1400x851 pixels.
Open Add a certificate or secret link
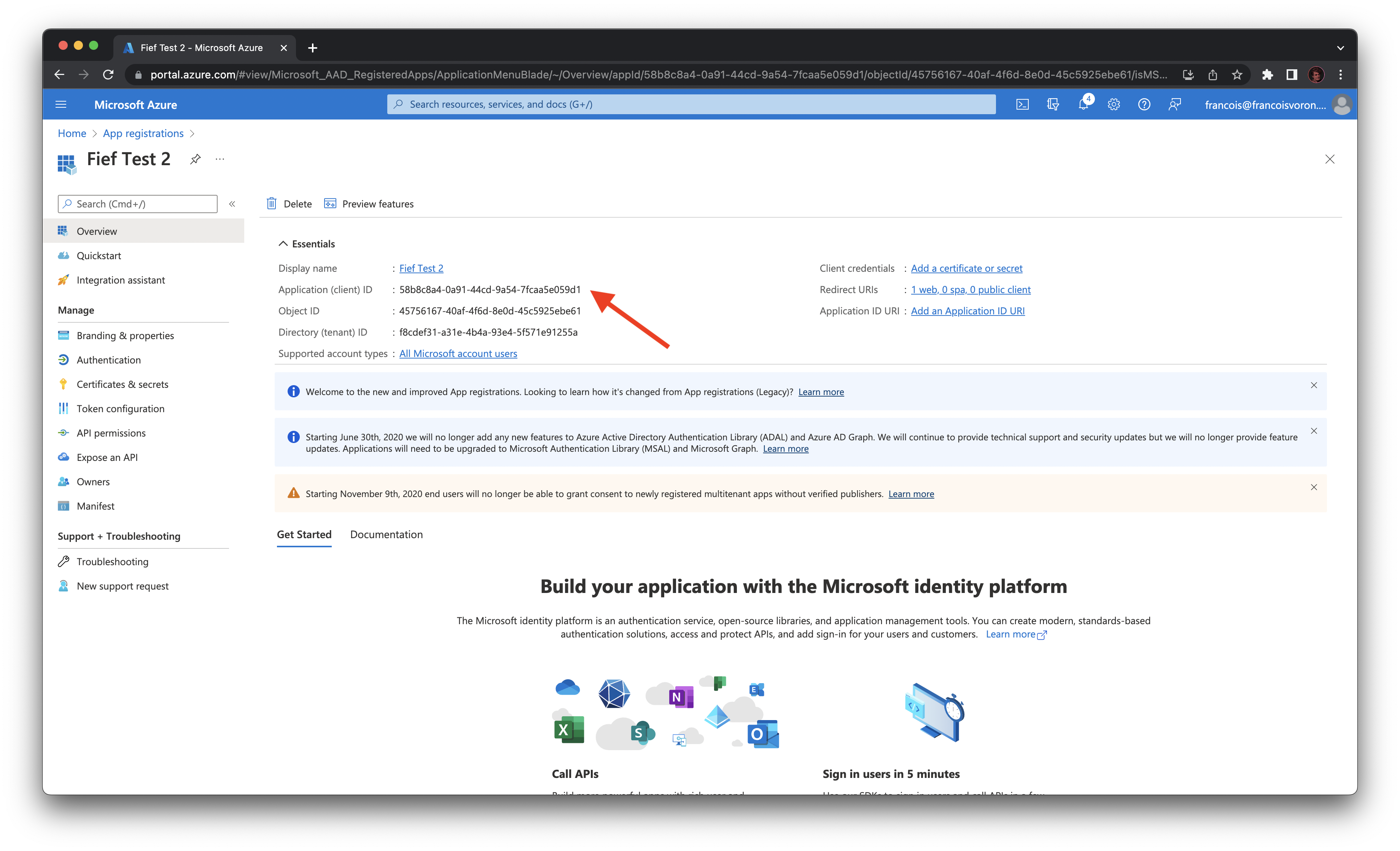point(966,268)
